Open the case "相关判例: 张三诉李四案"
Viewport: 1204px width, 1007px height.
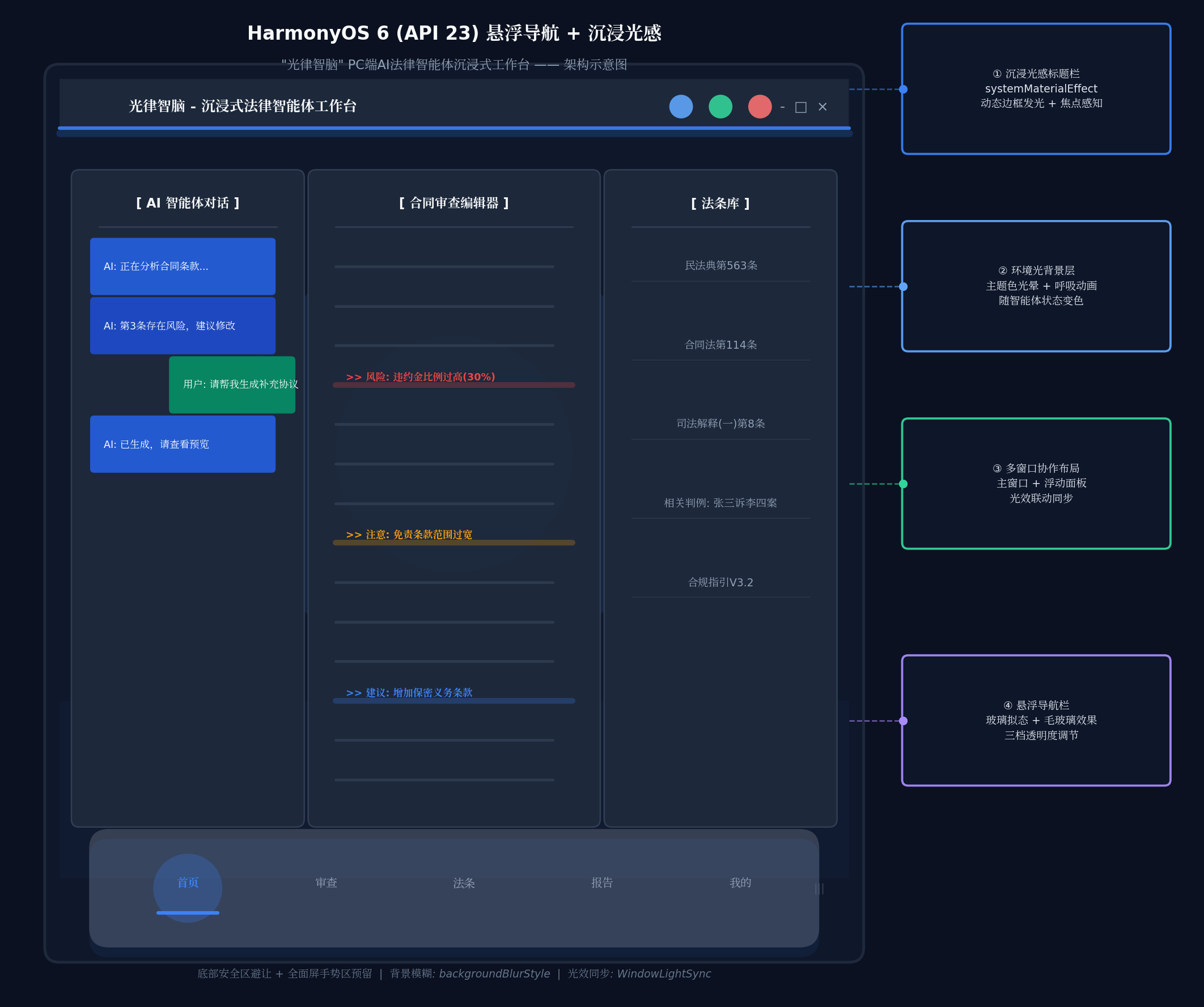pos(720,503)
